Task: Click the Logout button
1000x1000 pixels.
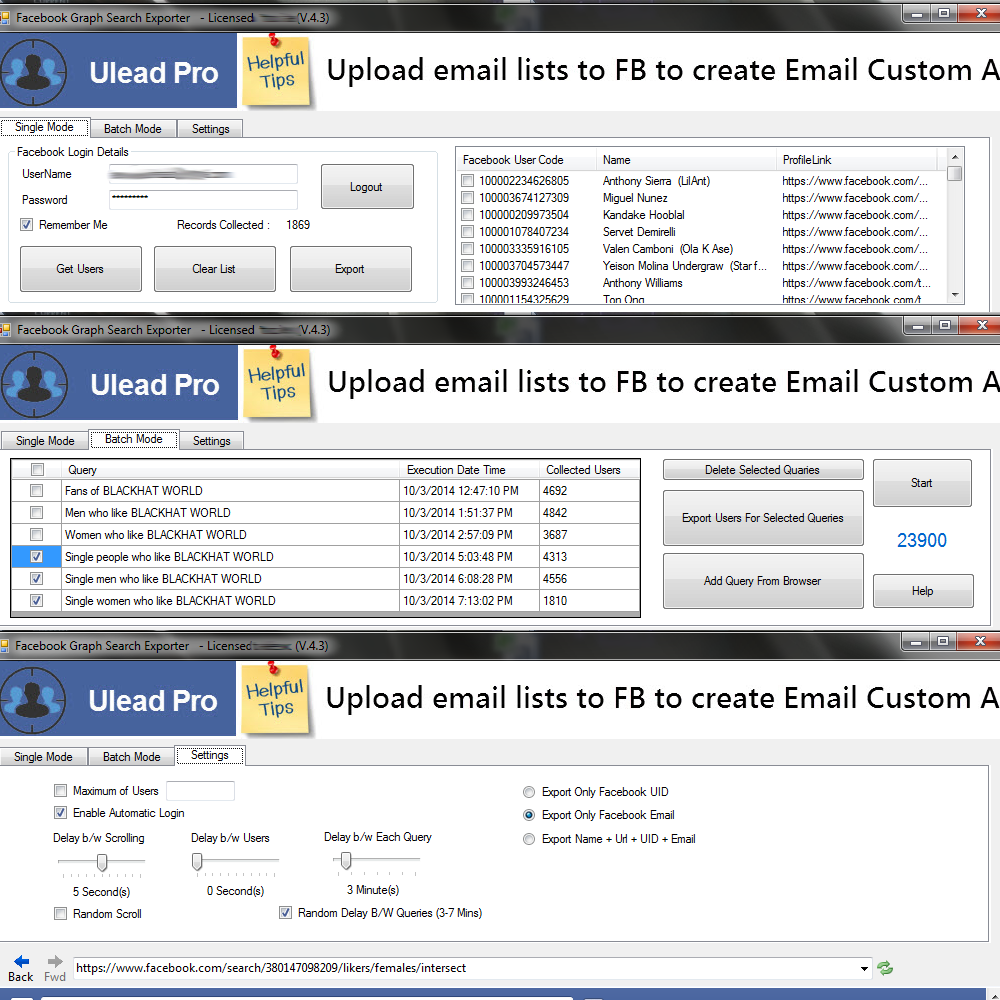Action: 367,187
